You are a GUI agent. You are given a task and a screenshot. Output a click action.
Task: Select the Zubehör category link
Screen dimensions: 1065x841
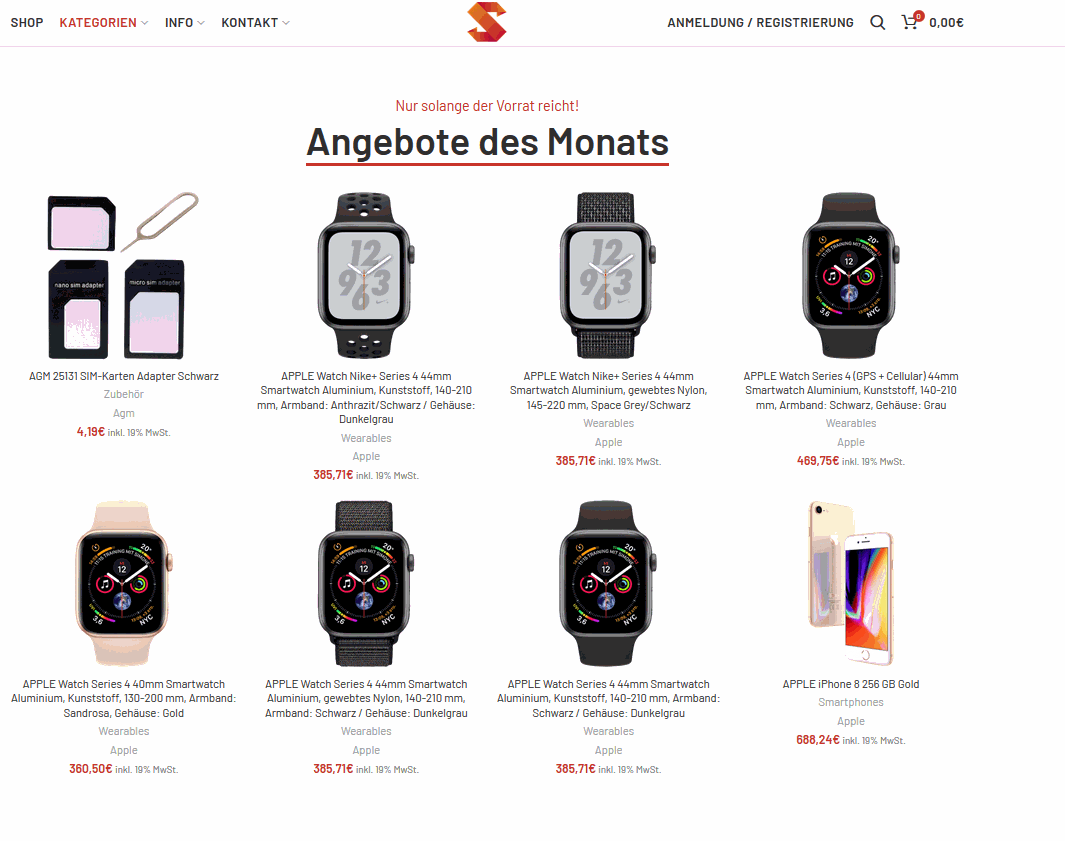click(124, 394)
